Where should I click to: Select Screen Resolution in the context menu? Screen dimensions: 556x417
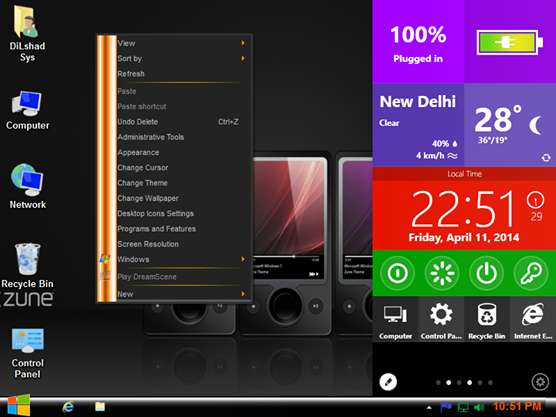pos(181,244)
